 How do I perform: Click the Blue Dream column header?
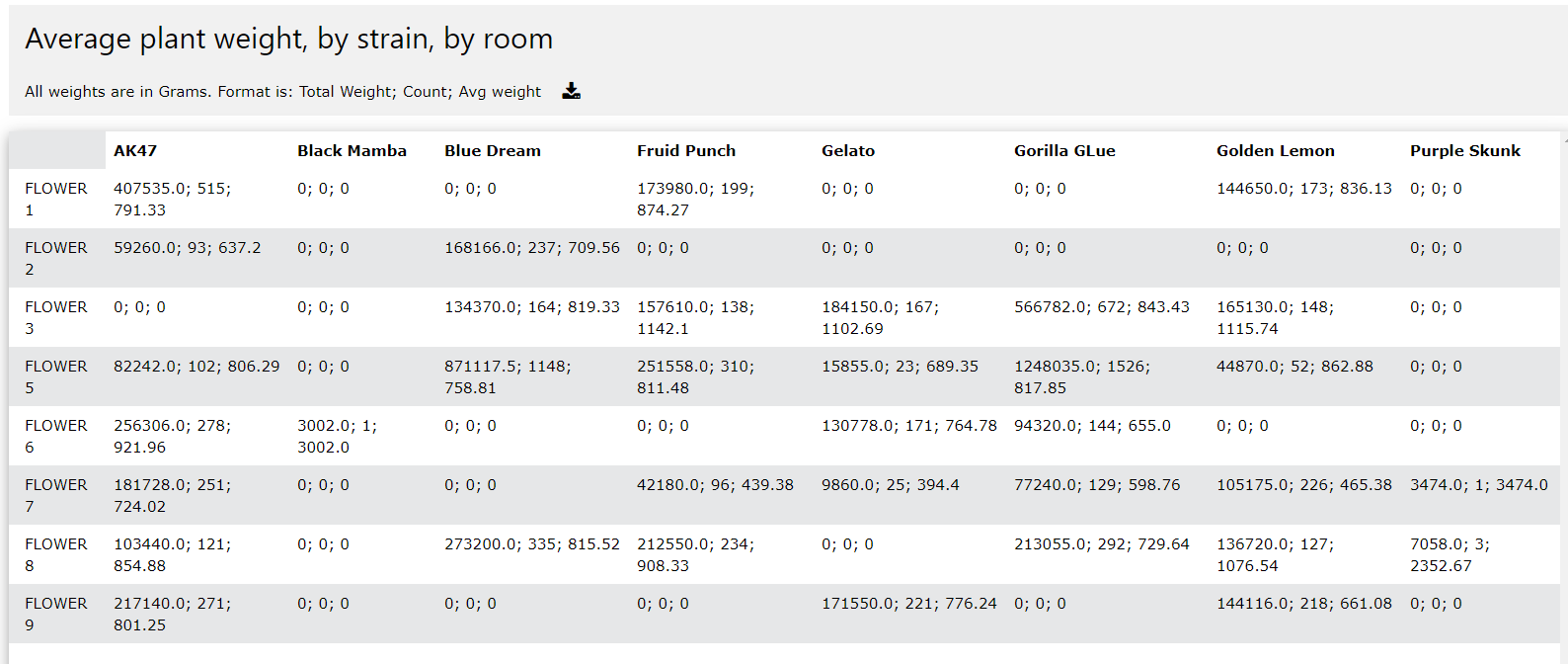click(492, 151)
